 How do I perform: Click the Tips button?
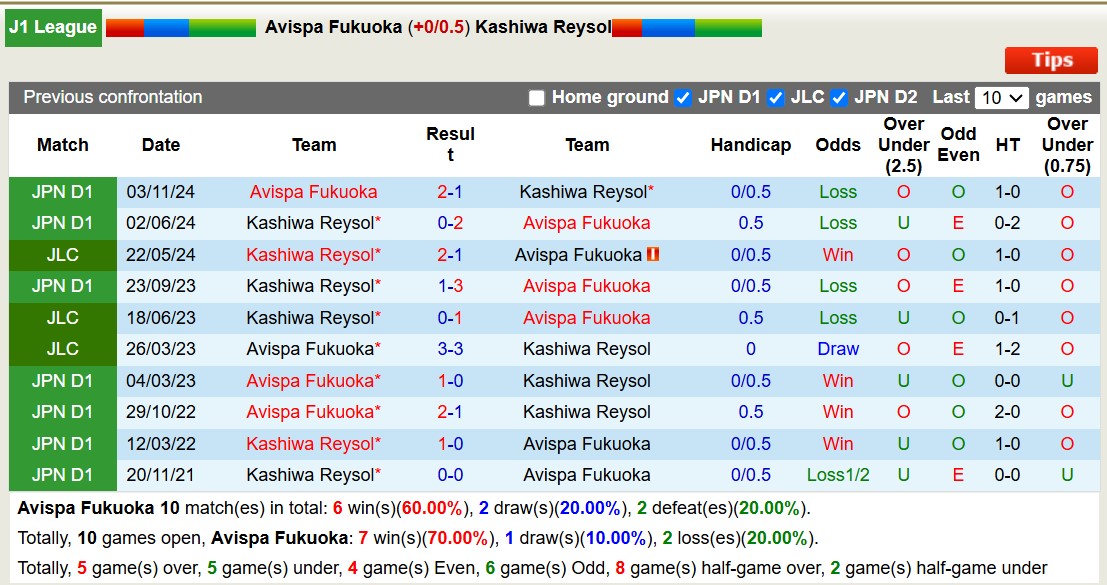coord(1050,60)
